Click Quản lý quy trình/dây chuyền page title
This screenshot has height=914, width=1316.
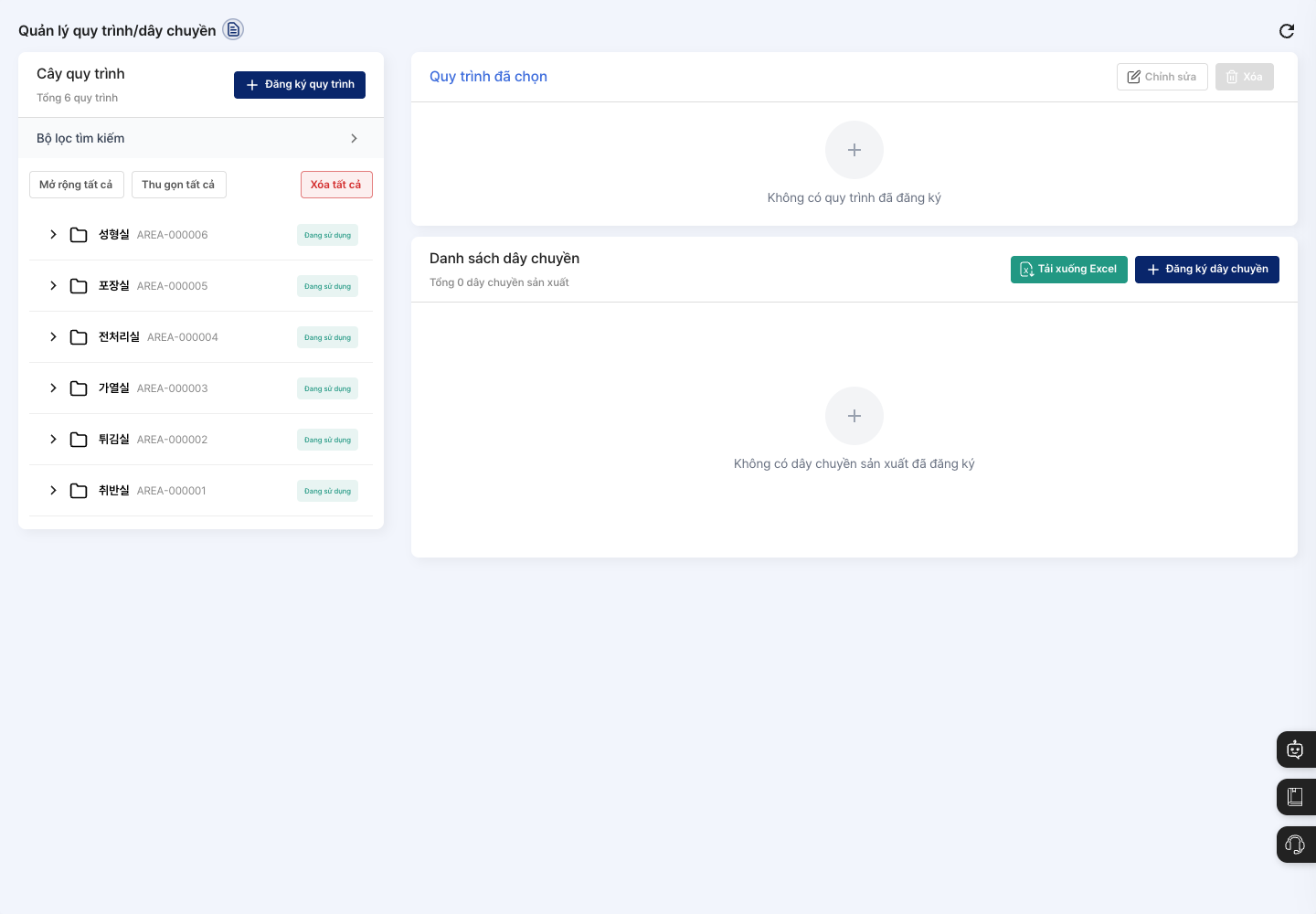coord(117,31)
